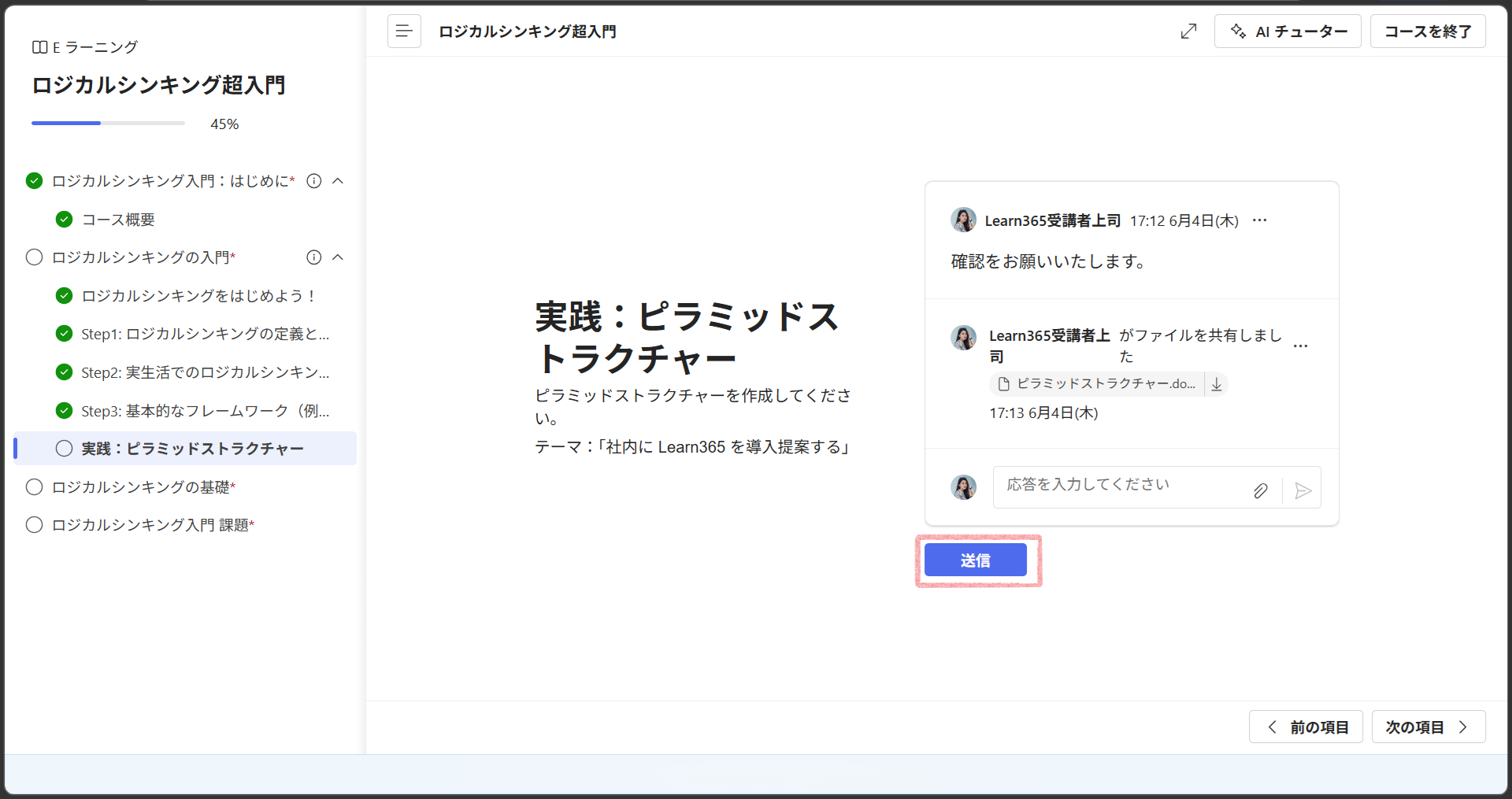Collapse the ロジカルシンキングの入門 section chevron
The height and width of the screenshot is (799, 1512).
(339, 257)
